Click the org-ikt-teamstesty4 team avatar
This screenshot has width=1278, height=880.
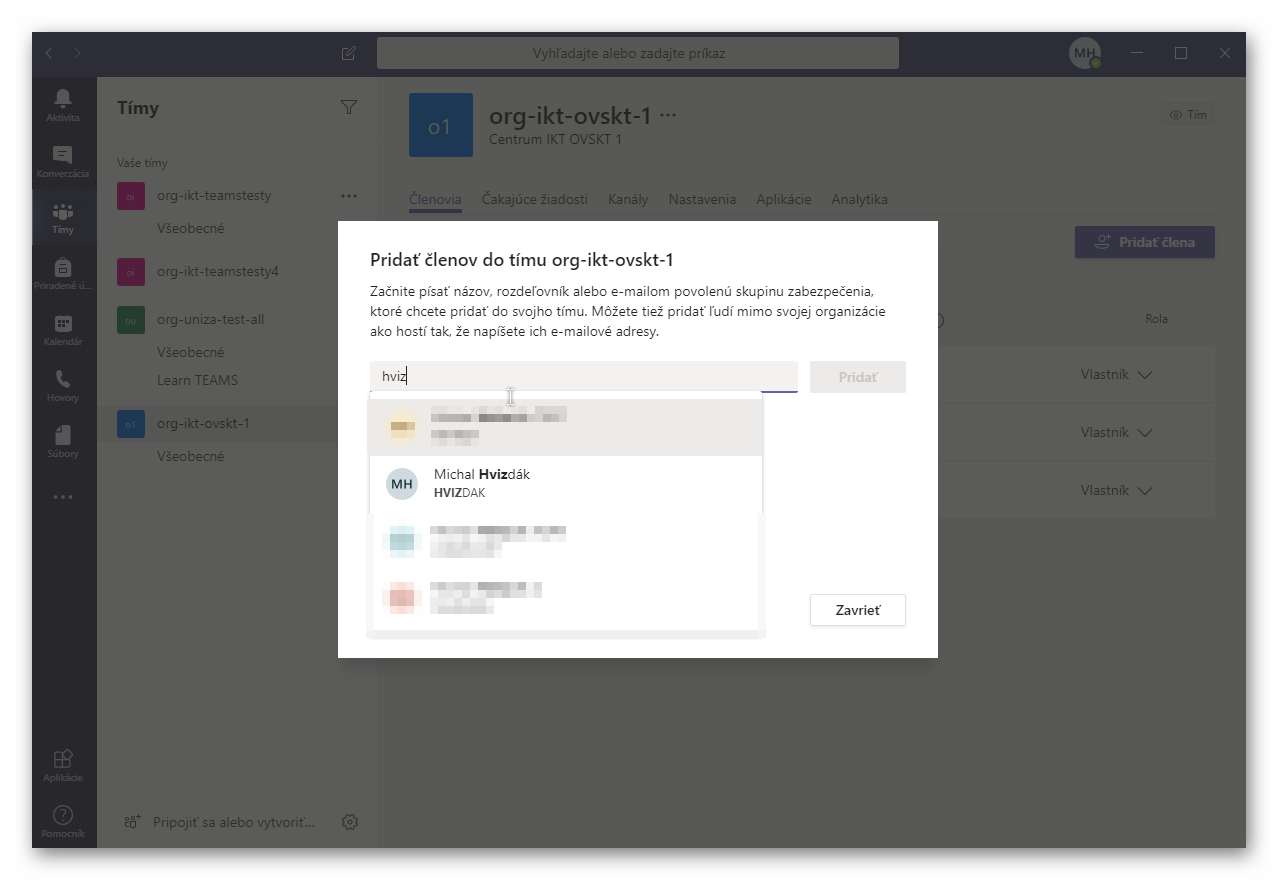pos(131,271)
